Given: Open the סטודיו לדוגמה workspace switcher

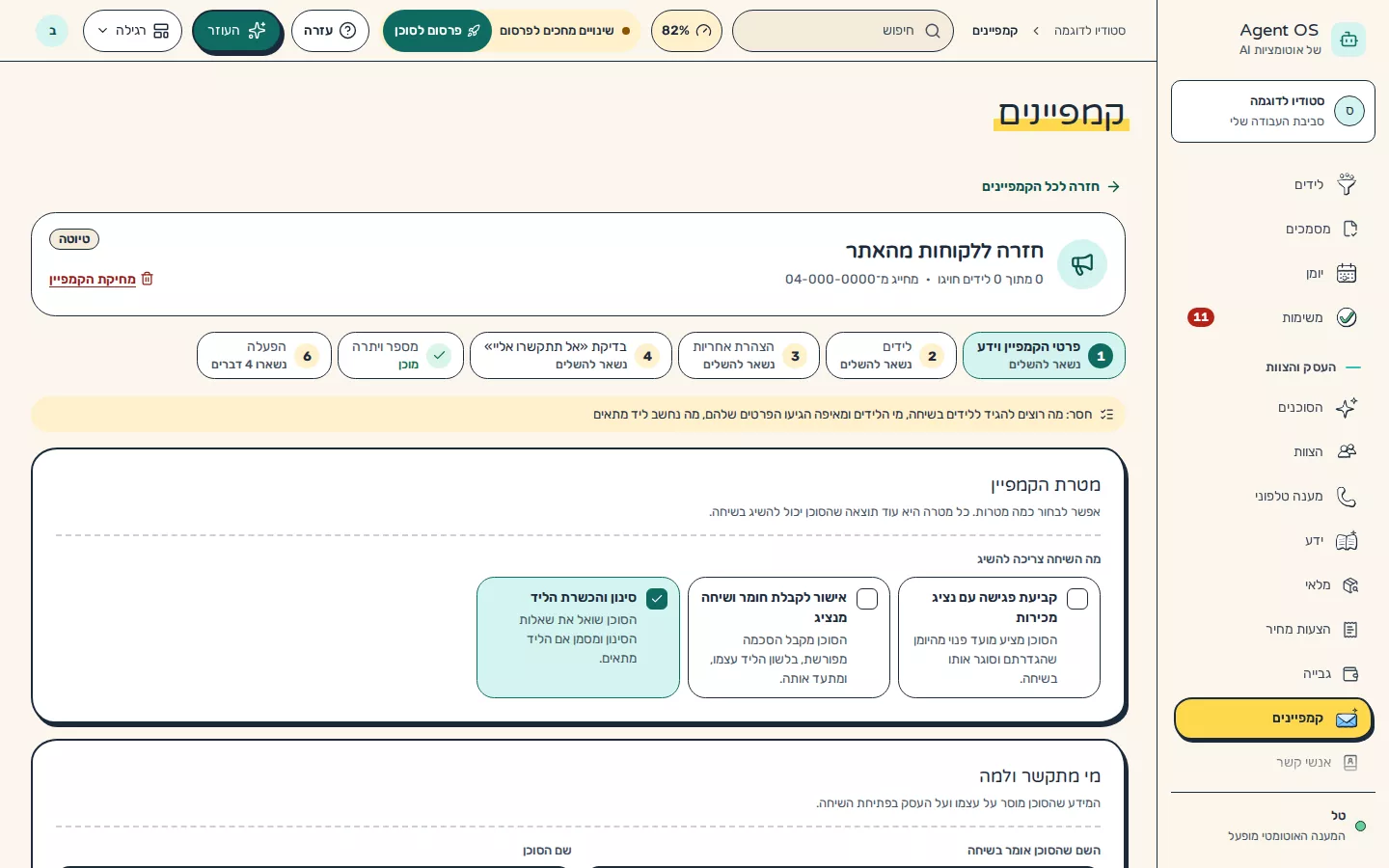Looking at the screenshot, I should (1273, 112).
